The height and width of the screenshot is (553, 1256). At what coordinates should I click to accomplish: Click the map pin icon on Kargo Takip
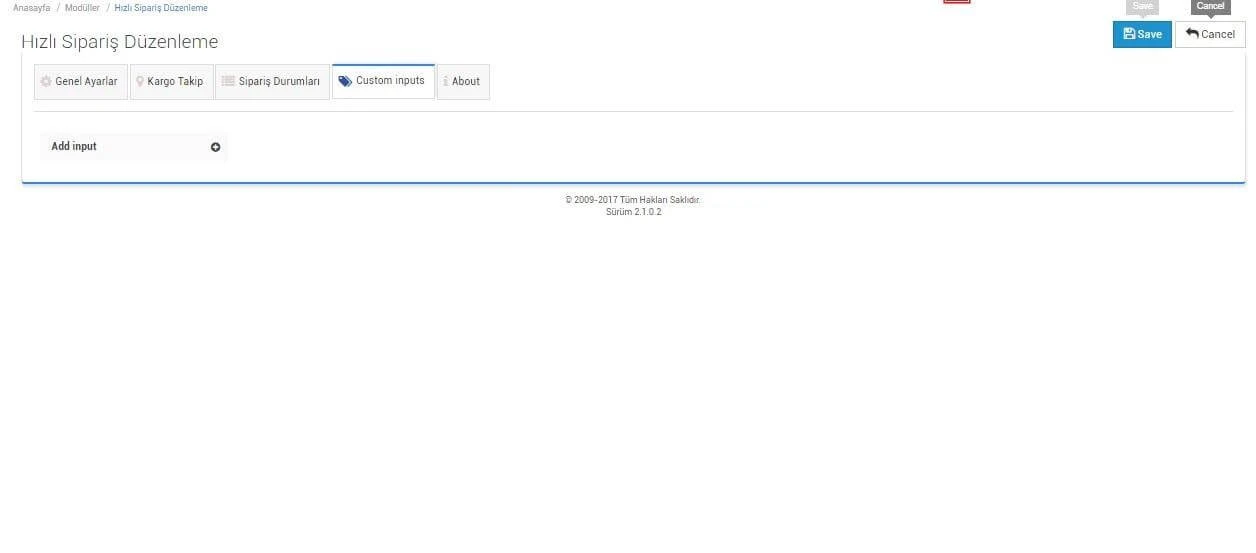point(140,82)
